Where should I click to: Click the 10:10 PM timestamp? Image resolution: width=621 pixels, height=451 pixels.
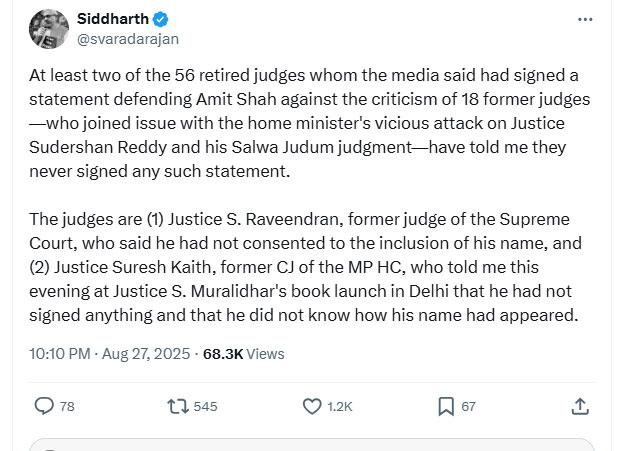[x=60, y=353]
